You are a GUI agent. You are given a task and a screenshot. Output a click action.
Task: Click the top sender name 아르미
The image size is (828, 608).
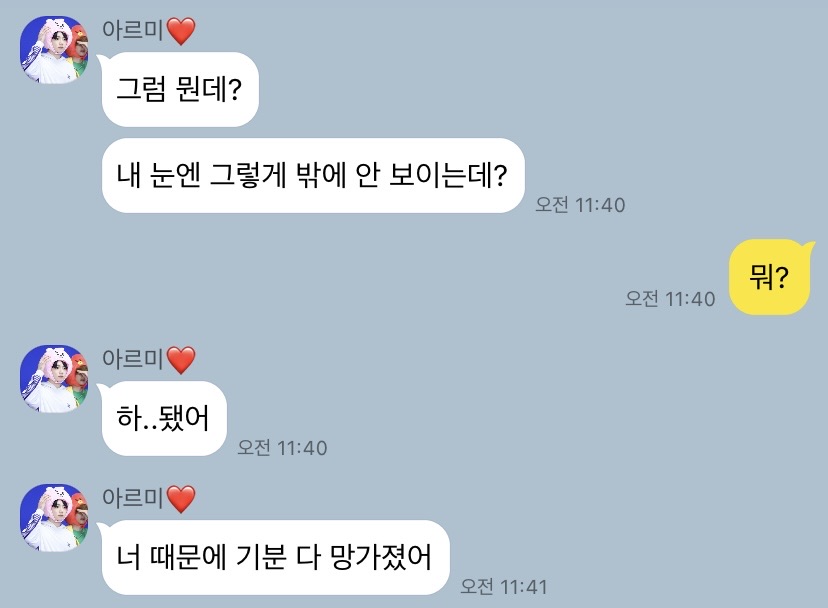tap(133, 30)
